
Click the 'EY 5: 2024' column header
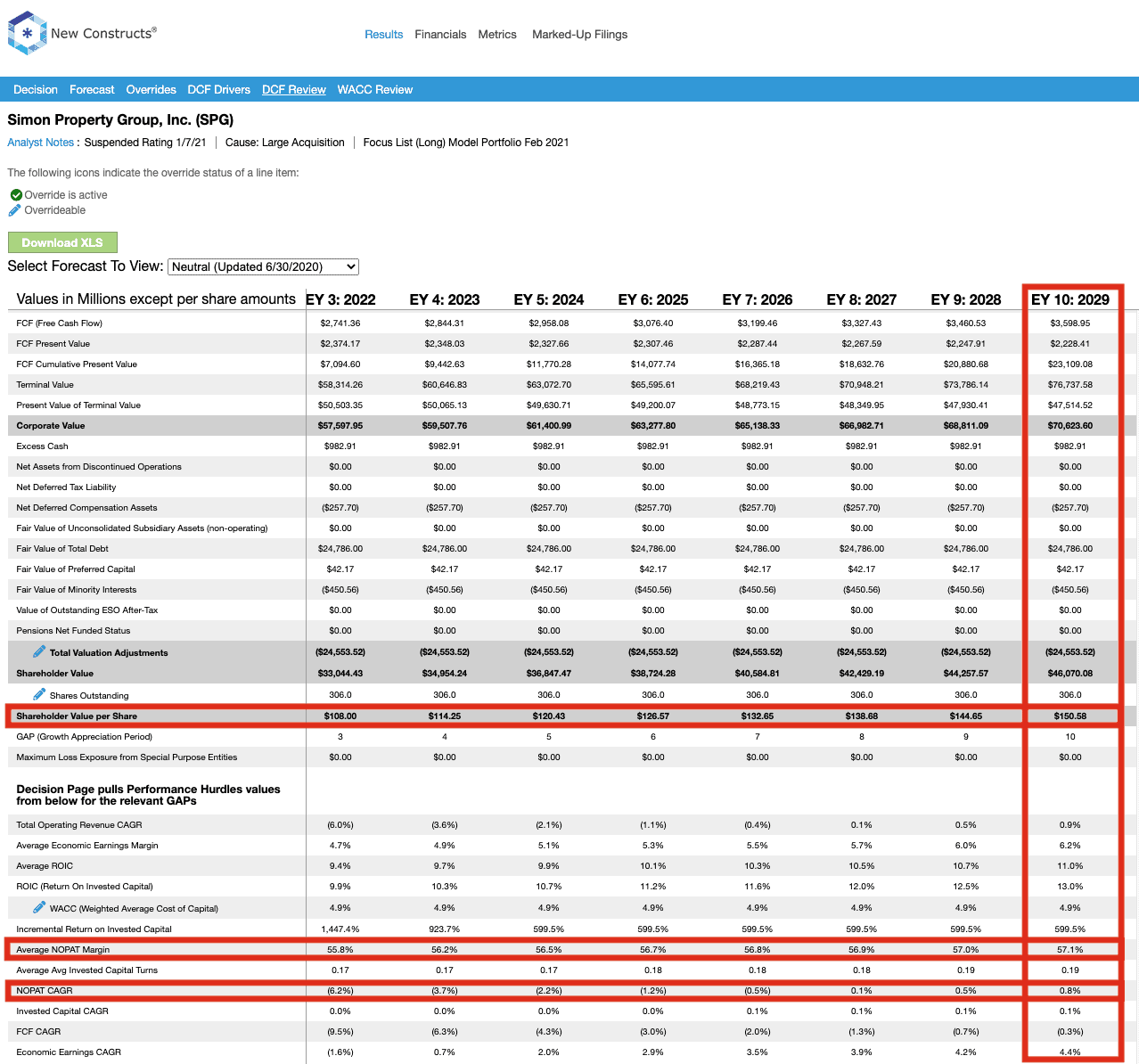coord(549,299)
